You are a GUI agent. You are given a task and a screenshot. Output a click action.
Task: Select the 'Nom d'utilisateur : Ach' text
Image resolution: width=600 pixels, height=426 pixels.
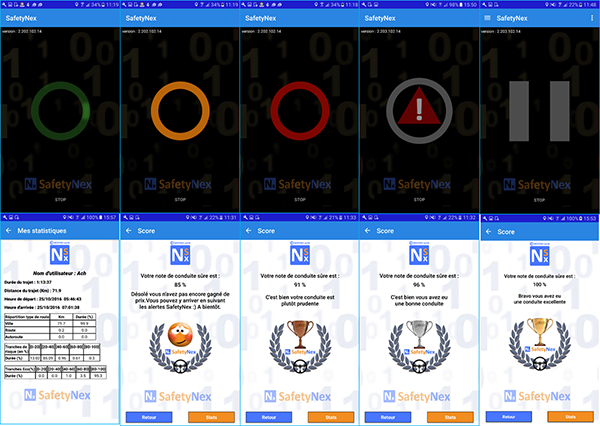click(59, 273)
